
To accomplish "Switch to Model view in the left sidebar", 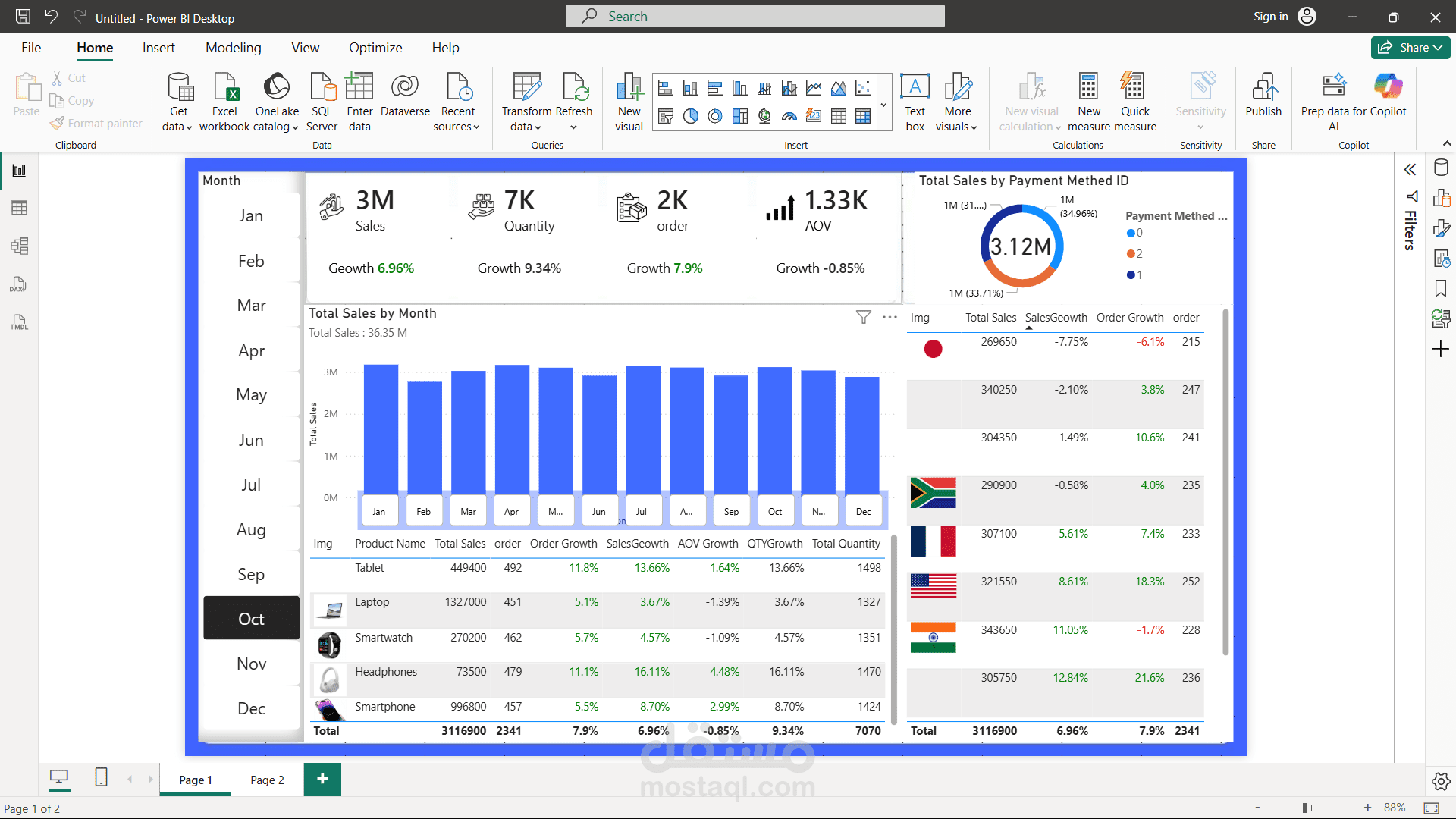I will [x=18, y=246].
